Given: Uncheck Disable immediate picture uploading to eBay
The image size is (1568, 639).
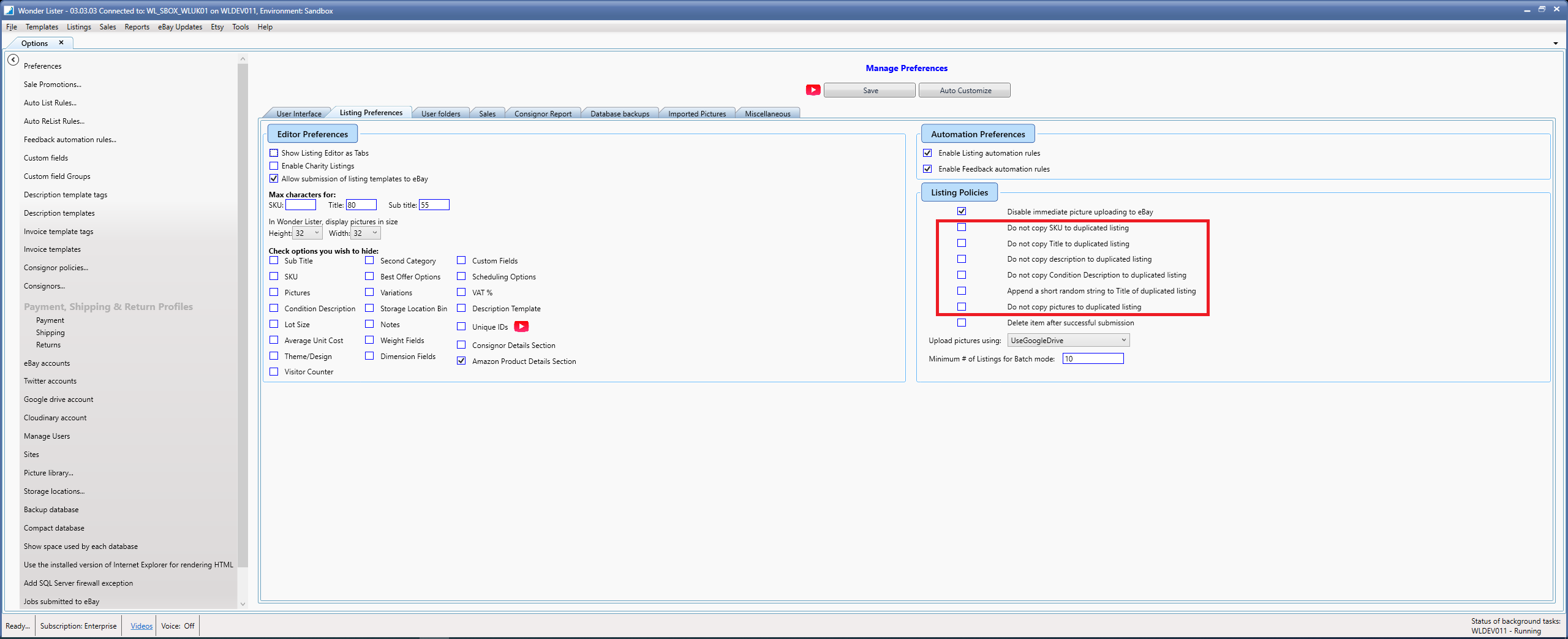Looking at the screenshot, I should 962,211.
